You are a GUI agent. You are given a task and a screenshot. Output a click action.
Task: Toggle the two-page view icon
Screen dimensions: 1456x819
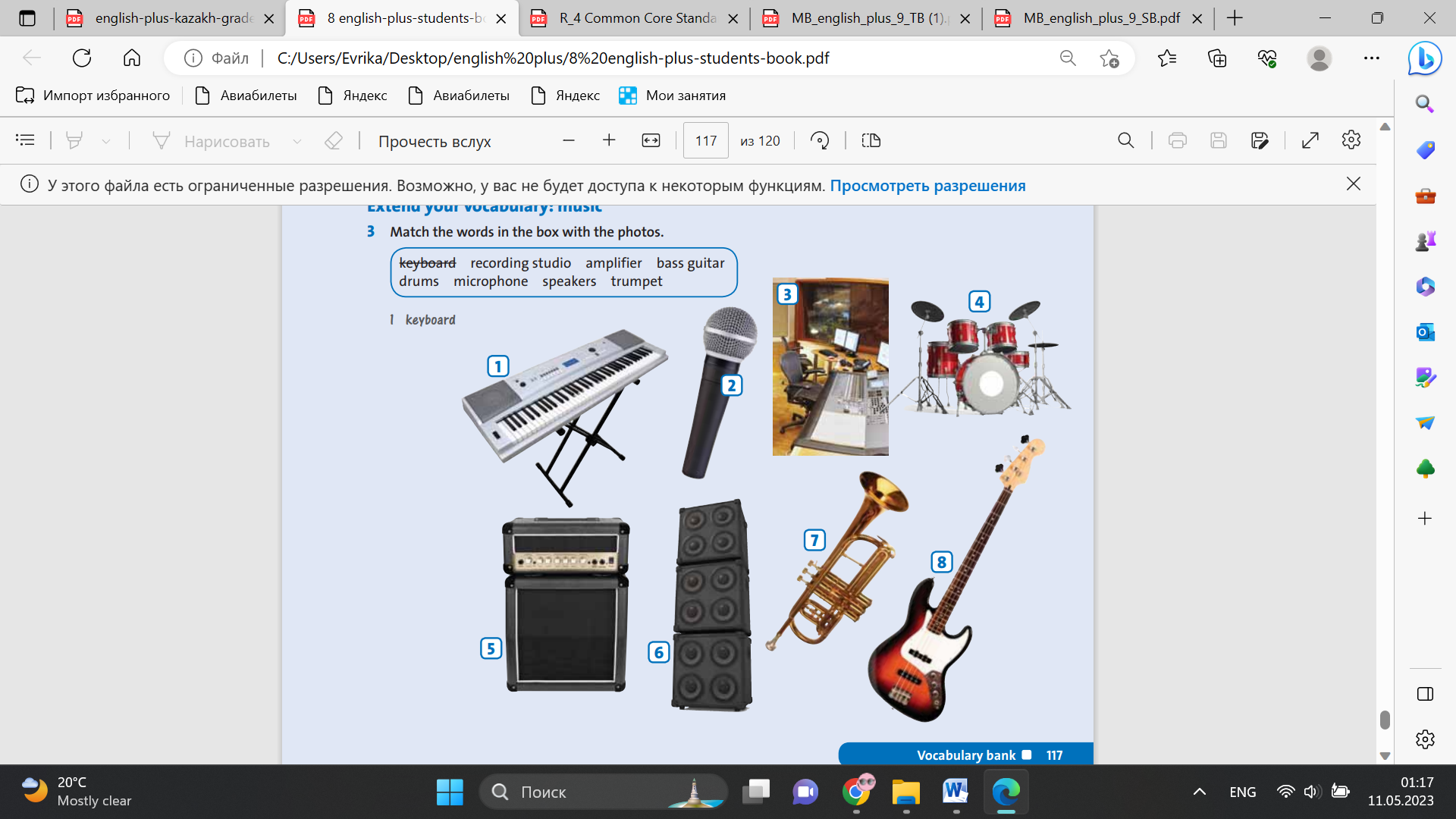pyautogui.click(x=871, y=140)
